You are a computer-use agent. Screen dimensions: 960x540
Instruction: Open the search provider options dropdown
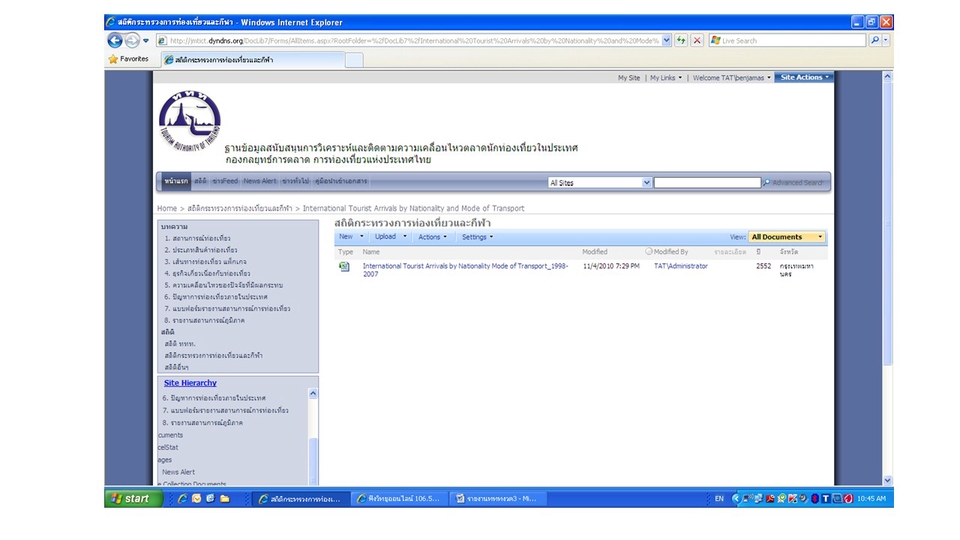click(886, 40)
